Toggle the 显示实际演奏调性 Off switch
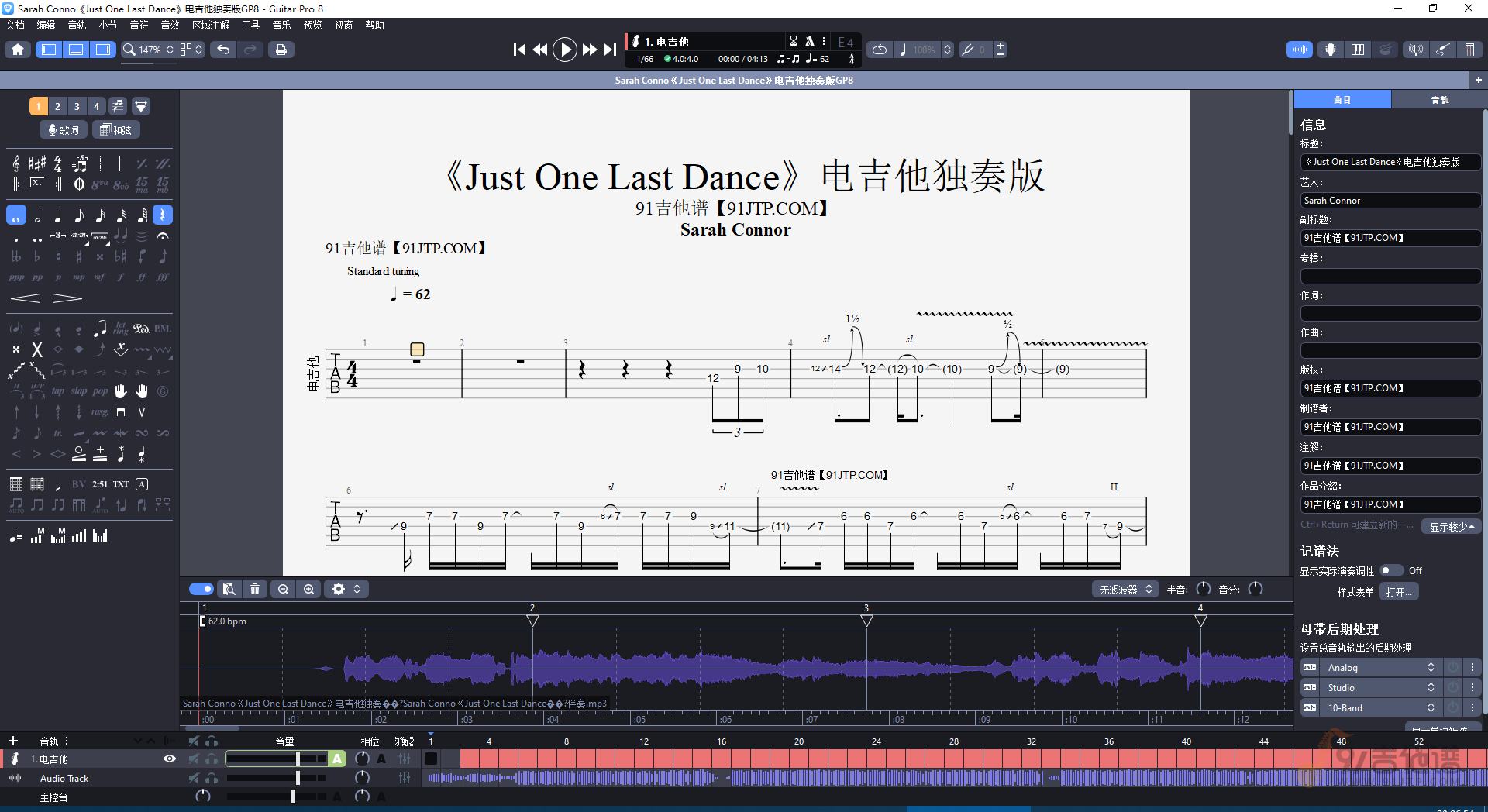The image size is (1488, 812). pos(1392,571)
